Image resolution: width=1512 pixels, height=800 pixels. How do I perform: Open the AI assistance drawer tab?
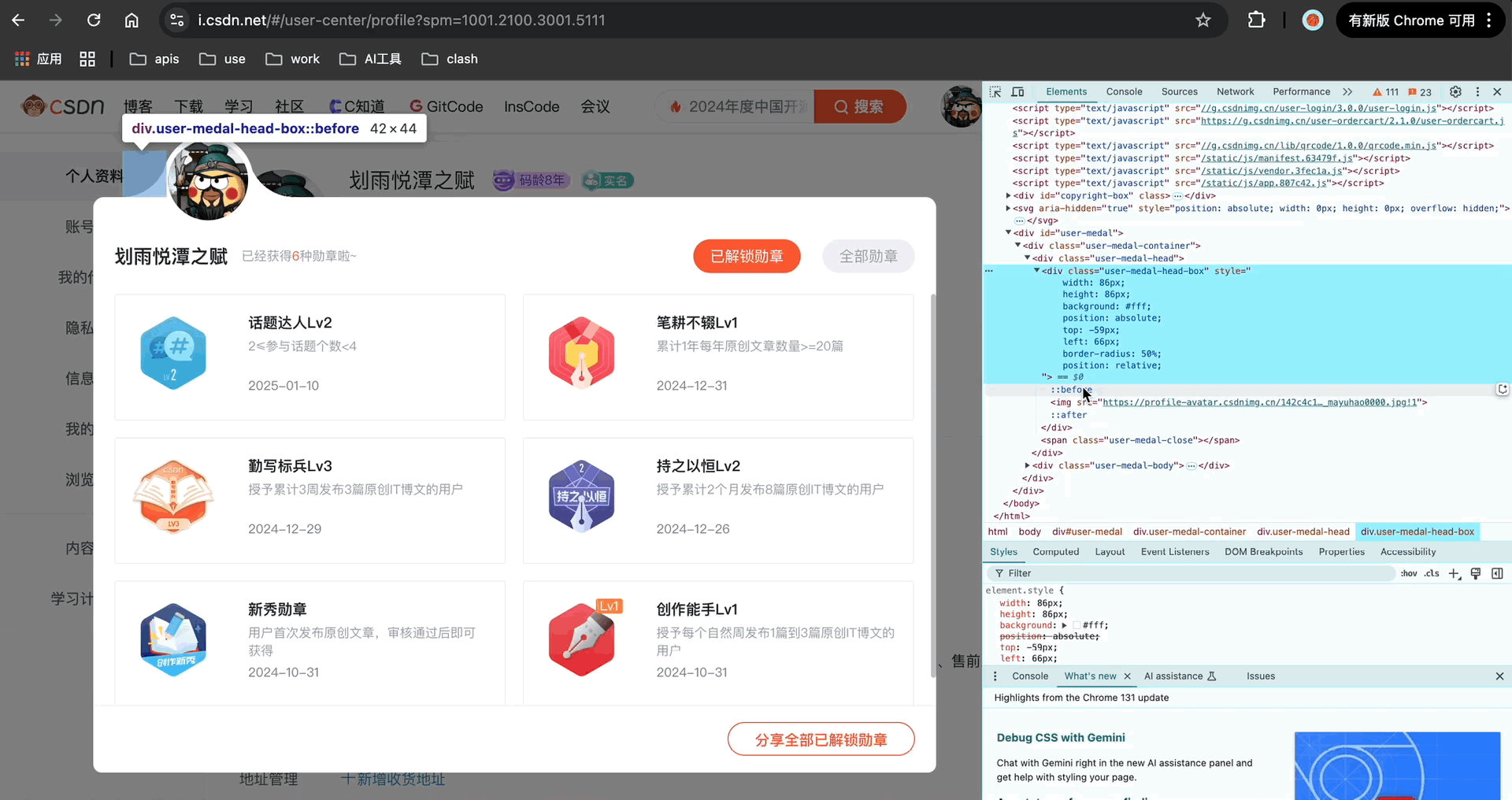pos(1180,676)
